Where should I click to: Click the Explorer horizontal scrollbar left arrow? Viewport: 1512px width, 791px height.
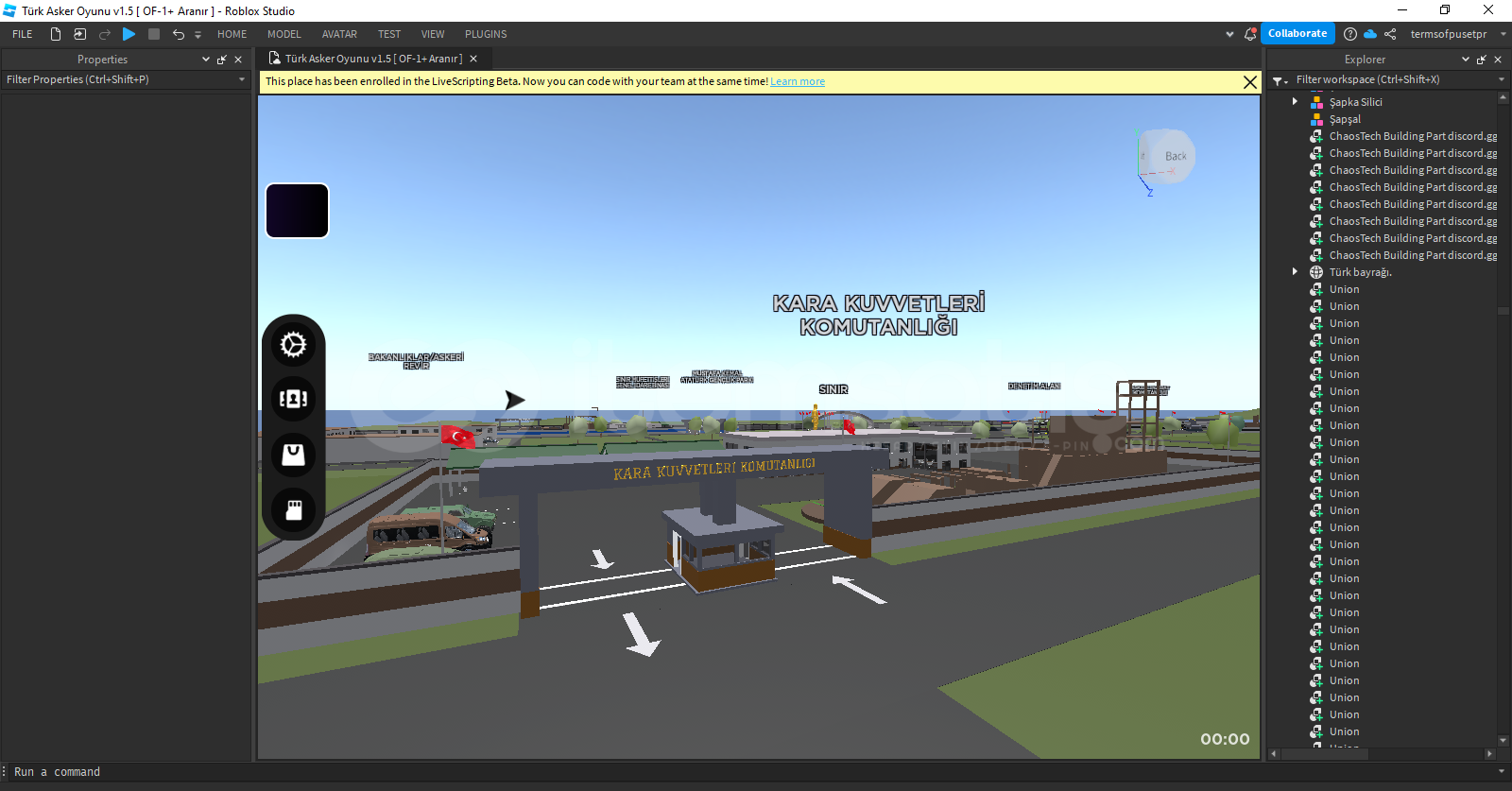pos(1274,754)
